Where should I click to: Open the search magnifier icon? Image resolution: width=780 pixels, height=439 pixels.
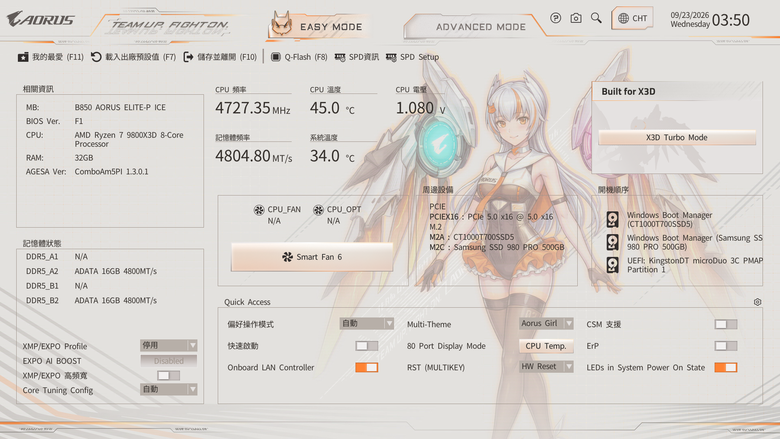596,18
